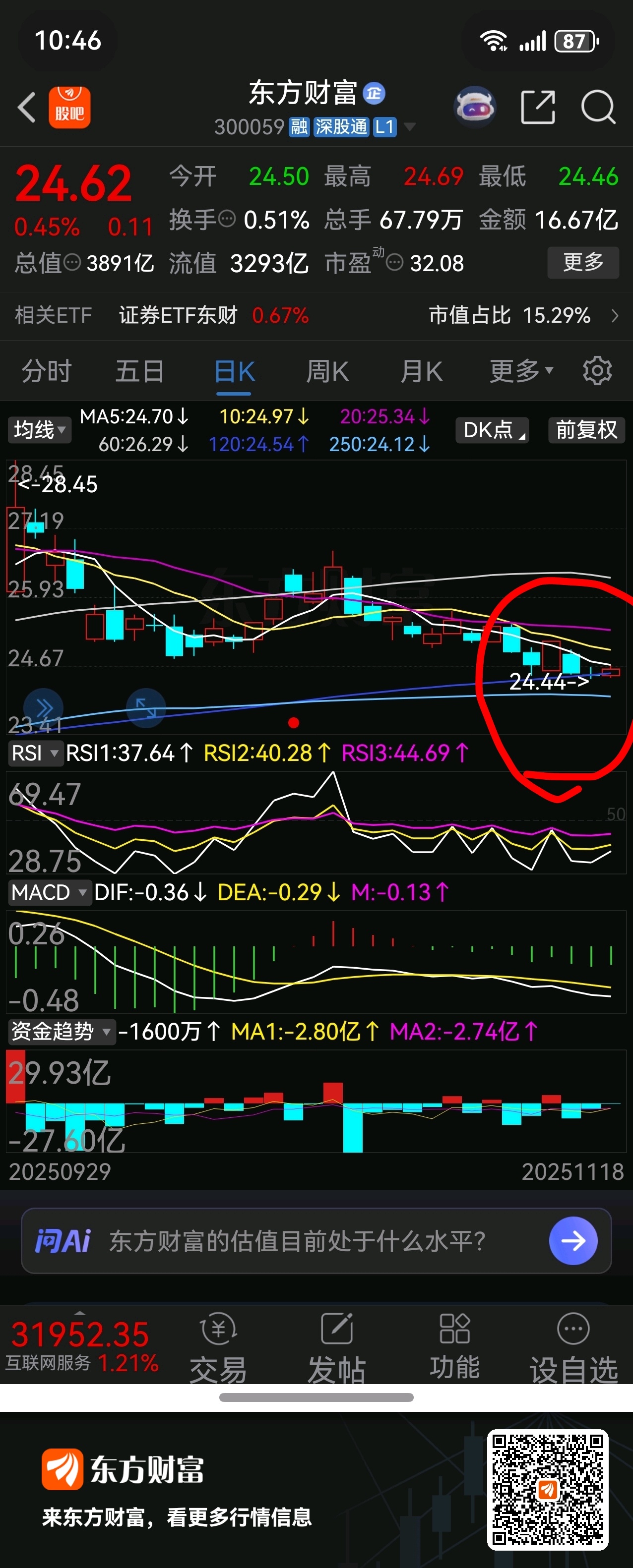Open the search magnifier icon
This screenshot has height=1568, width=633.
(x=598, y=107)
